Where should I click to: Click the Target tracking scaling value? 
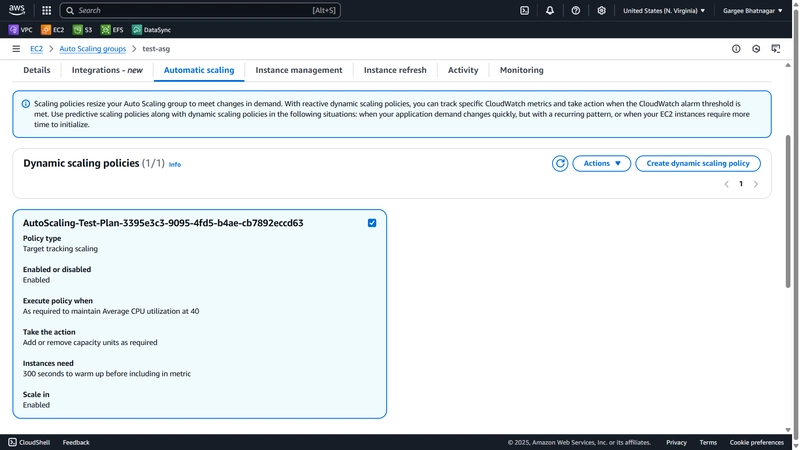click(x=60, y=249)
